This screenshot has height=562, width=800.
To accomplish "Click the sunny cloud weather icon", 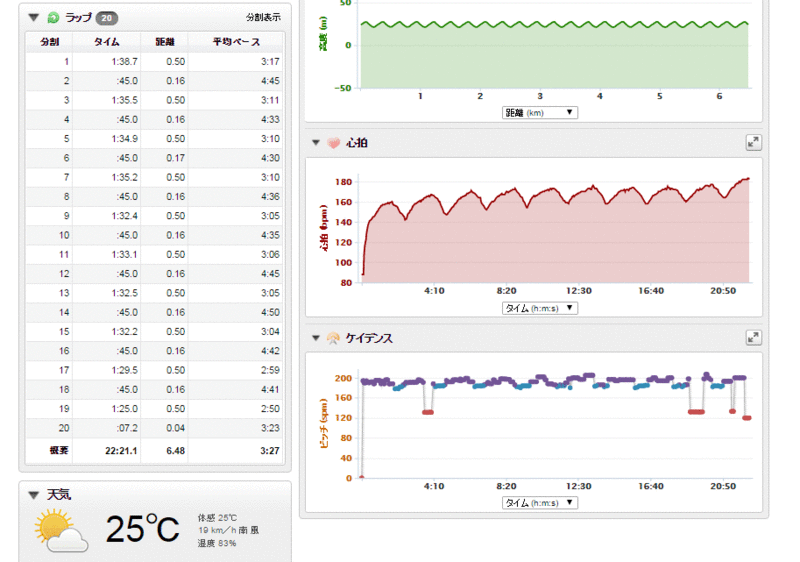I will (x=60, y=530).
